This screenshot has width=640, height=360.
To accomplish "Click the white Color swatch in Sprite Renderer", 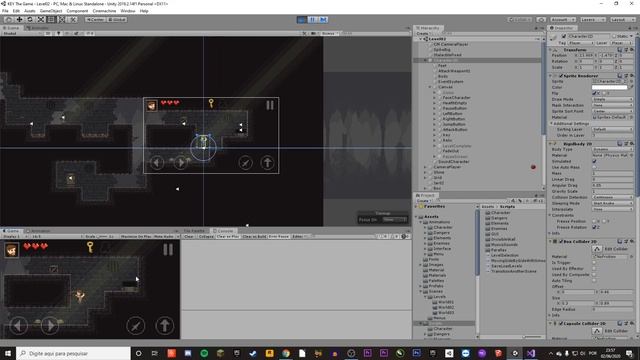I will [609, 87].
